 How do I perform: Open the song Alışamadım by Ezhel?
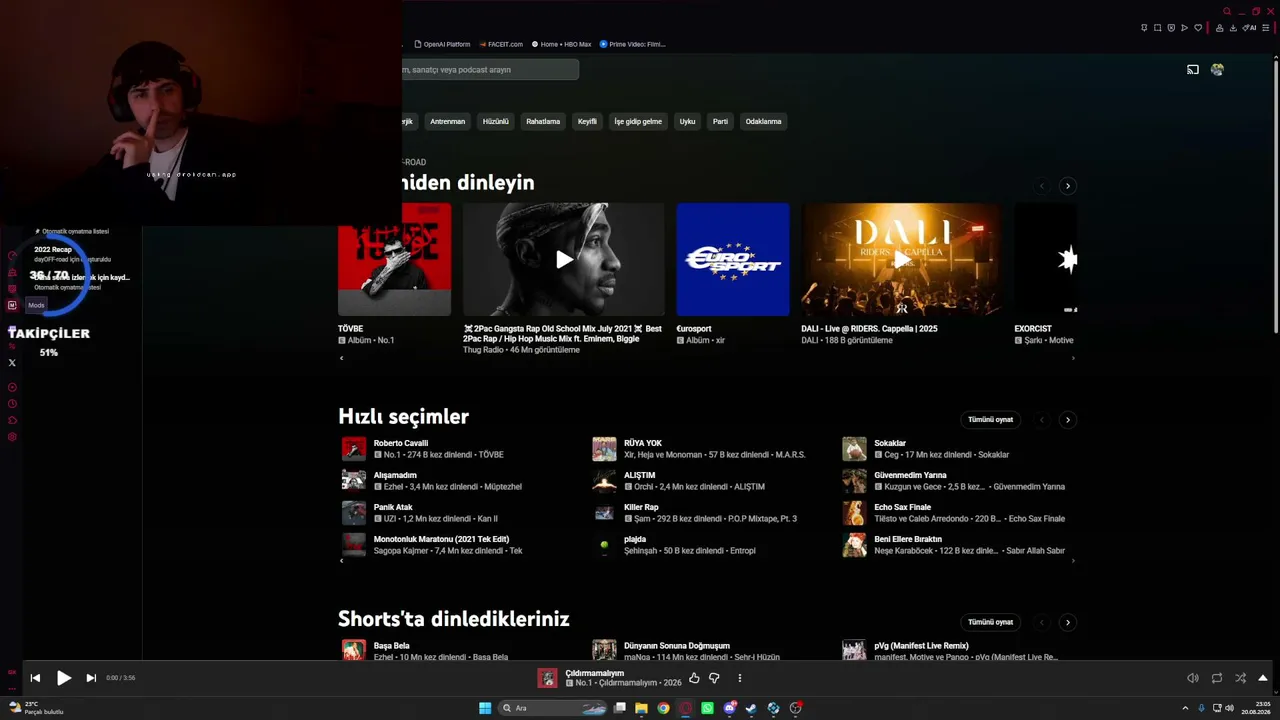[x=395, y=475]
